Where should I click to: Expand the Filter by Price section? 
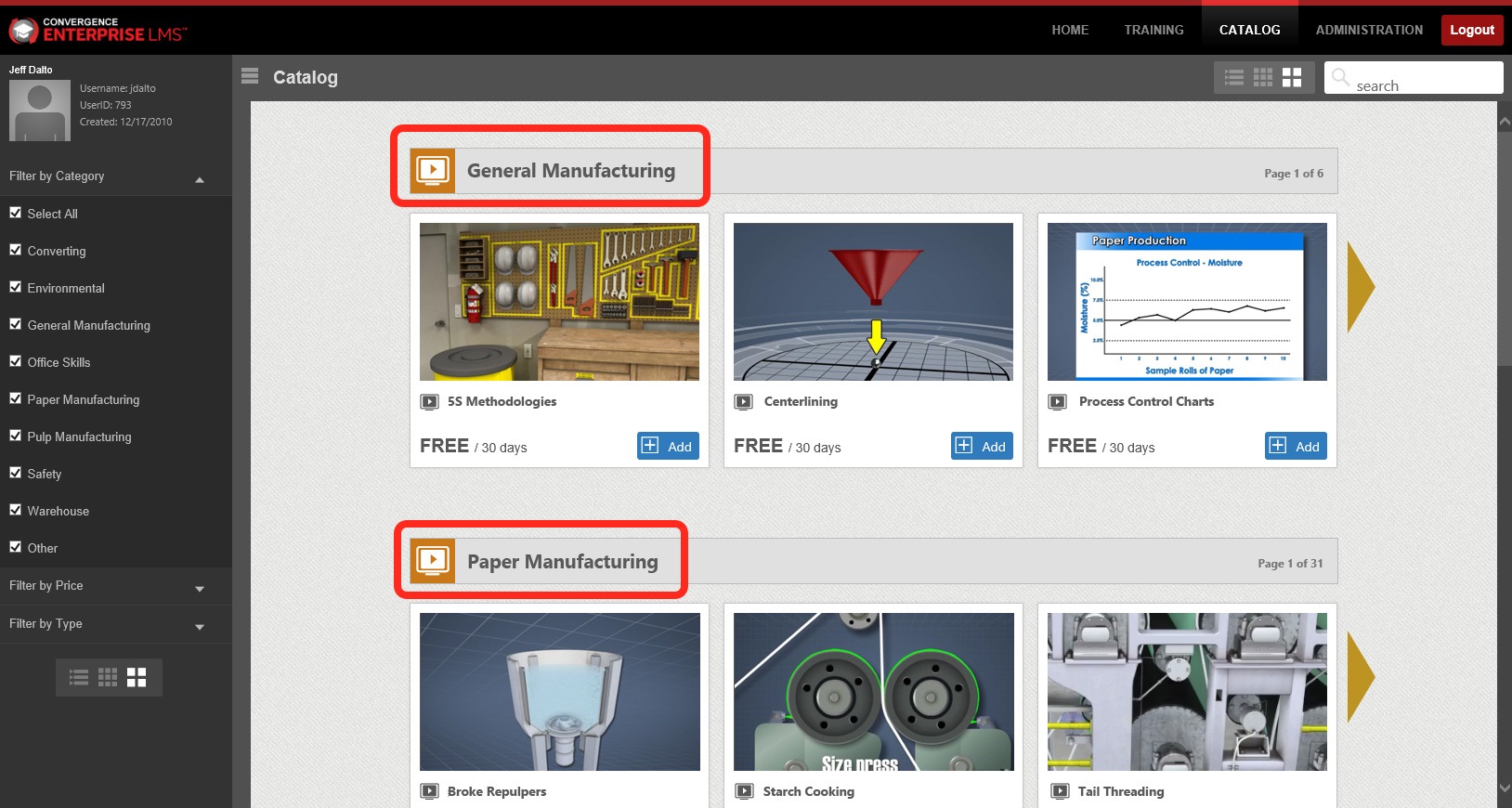click(200, 589)
